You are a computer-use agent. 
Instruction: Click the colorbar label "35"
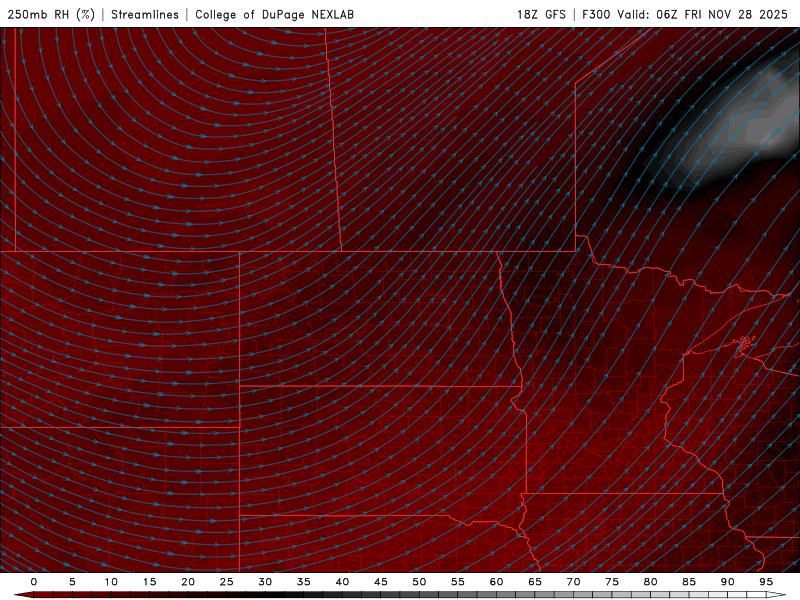[x=304, y=582]
